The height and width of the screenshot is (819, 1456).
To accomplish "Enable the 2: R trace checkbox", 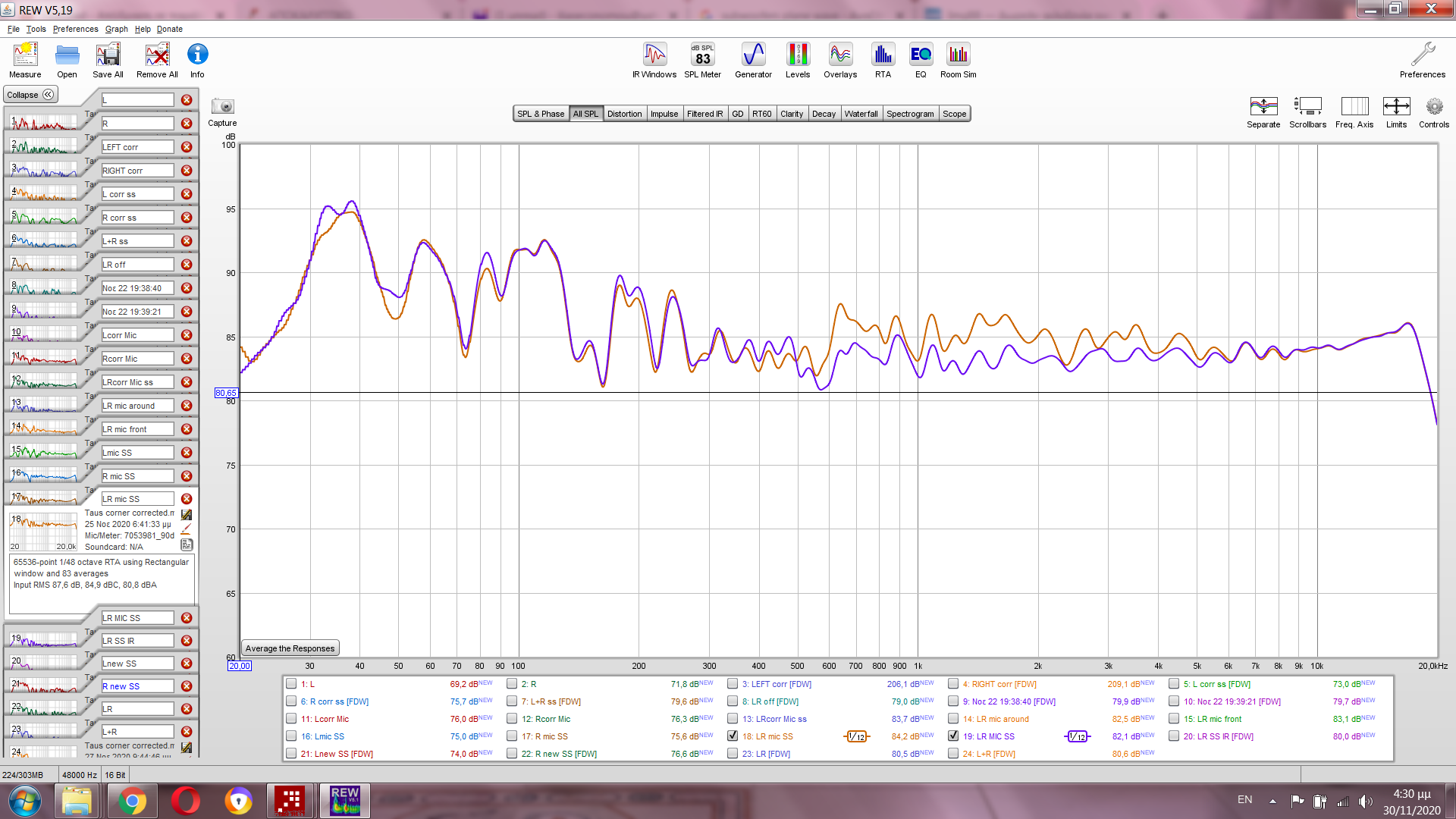I will [512, 684].
